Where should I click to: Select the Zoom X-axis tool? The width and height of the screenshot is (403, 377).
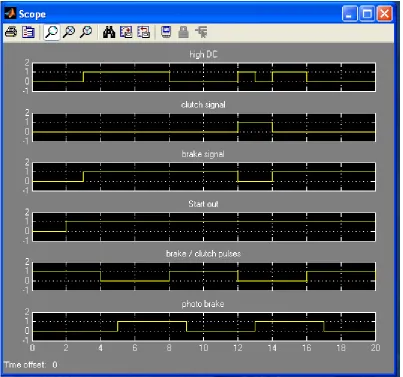(x=69, y=32)
